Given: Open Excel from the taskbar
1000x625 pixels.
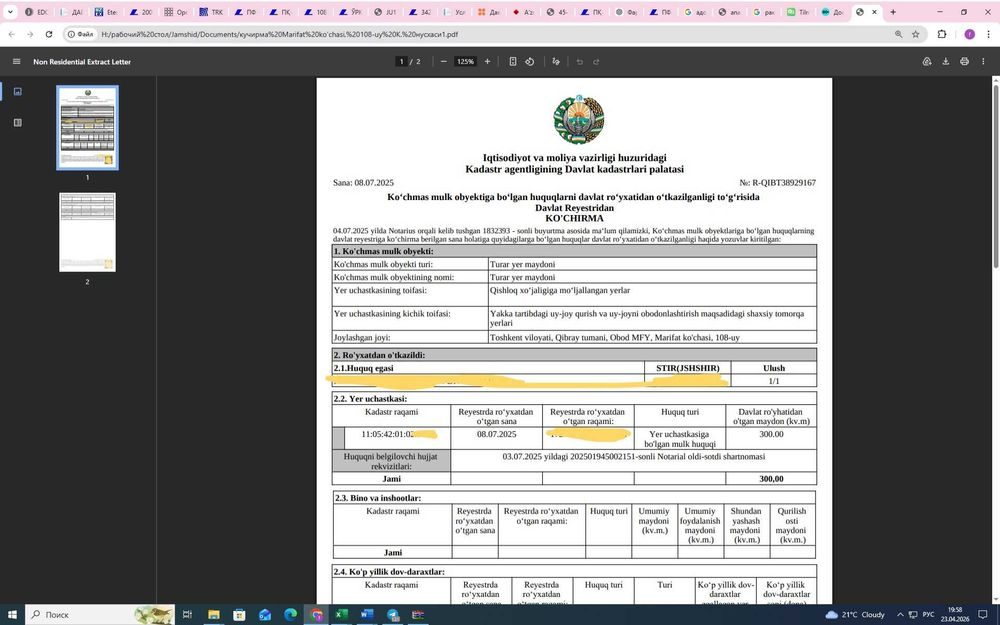Looking at the screenshot, I should pos(341,615).
